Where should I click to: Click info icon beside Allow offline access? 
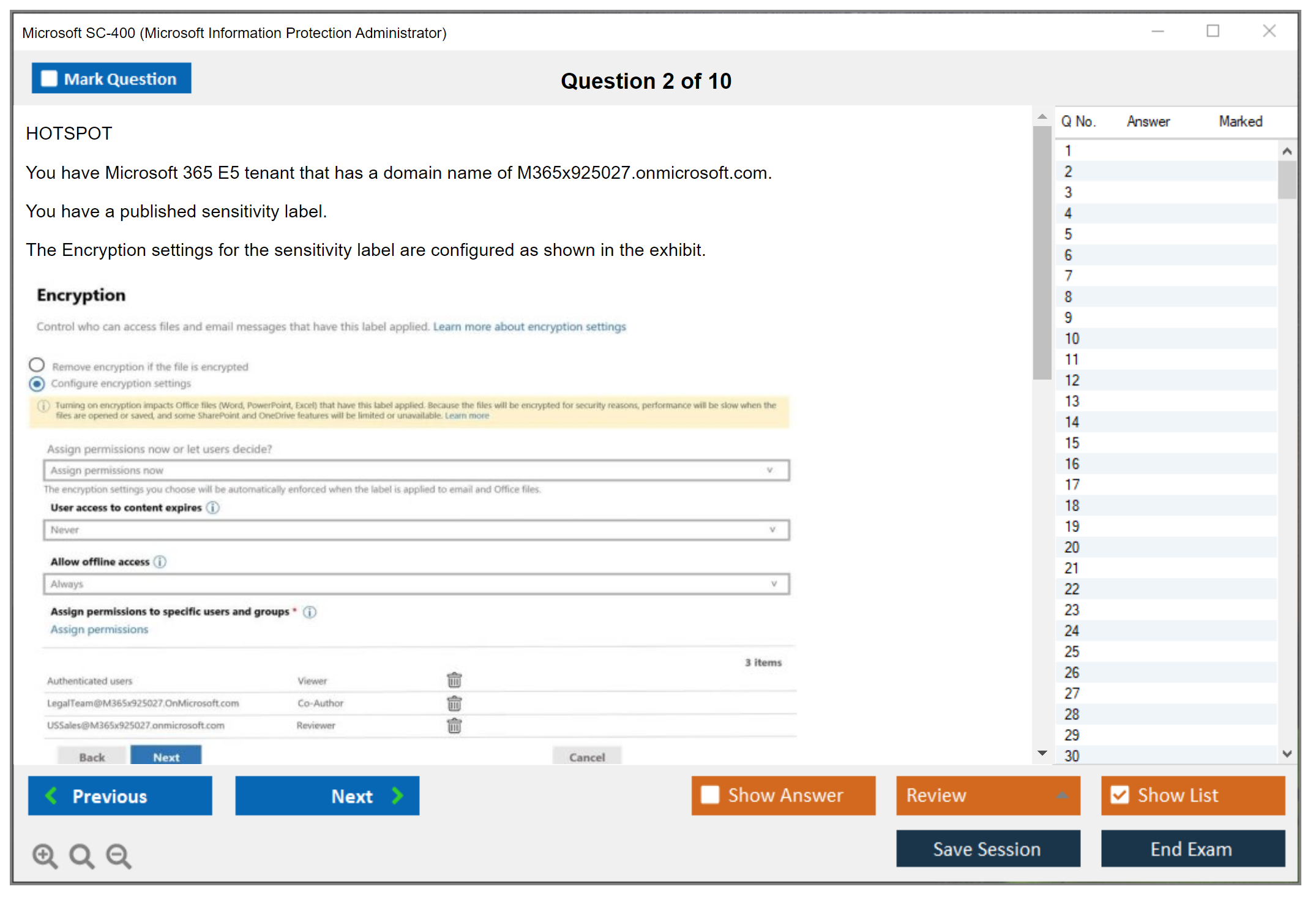(x=160, y=561)
